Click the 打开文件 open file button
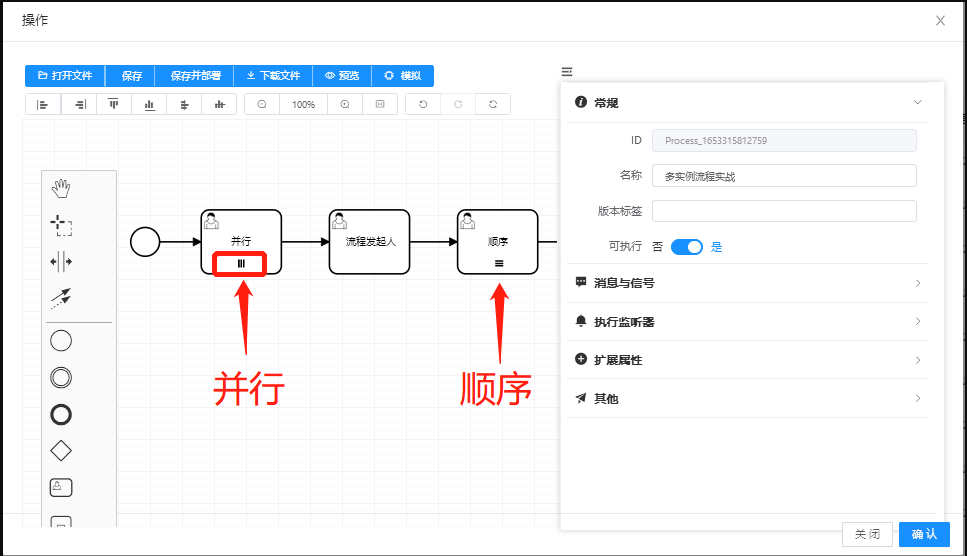 (65, 76)
